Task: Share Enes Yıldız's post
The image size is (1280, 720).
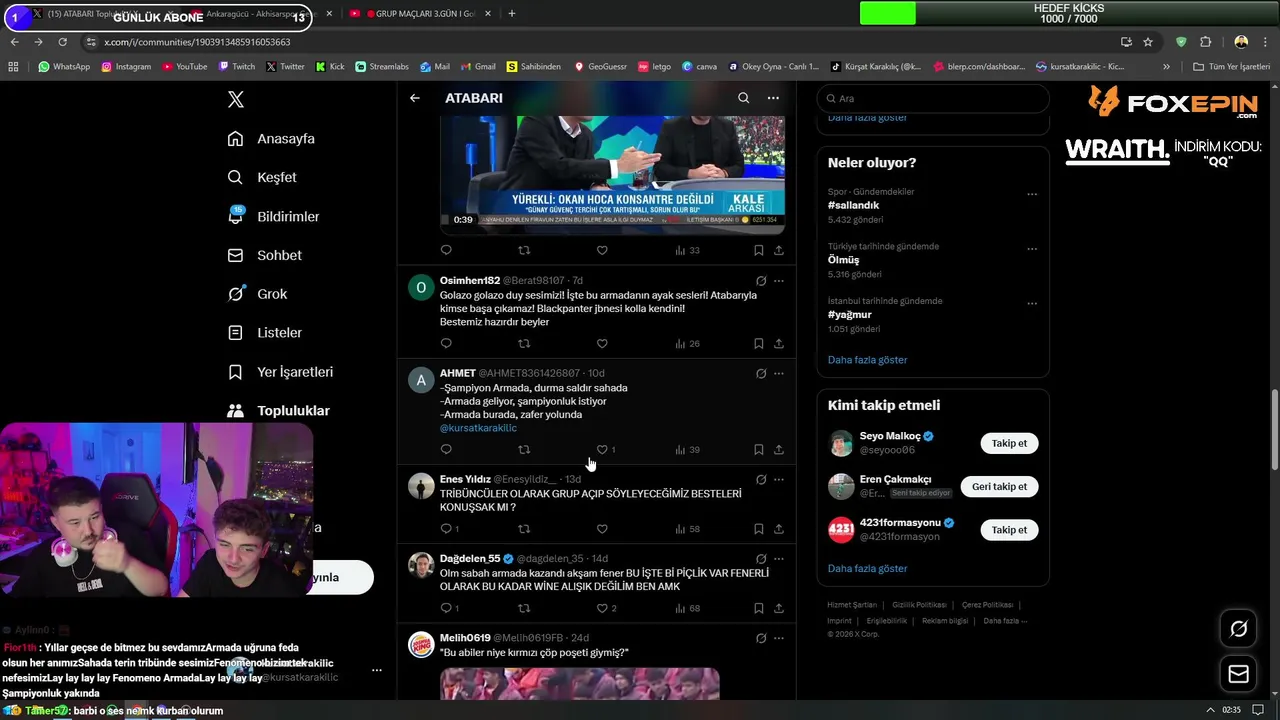Action: click(x=779, y=529)
